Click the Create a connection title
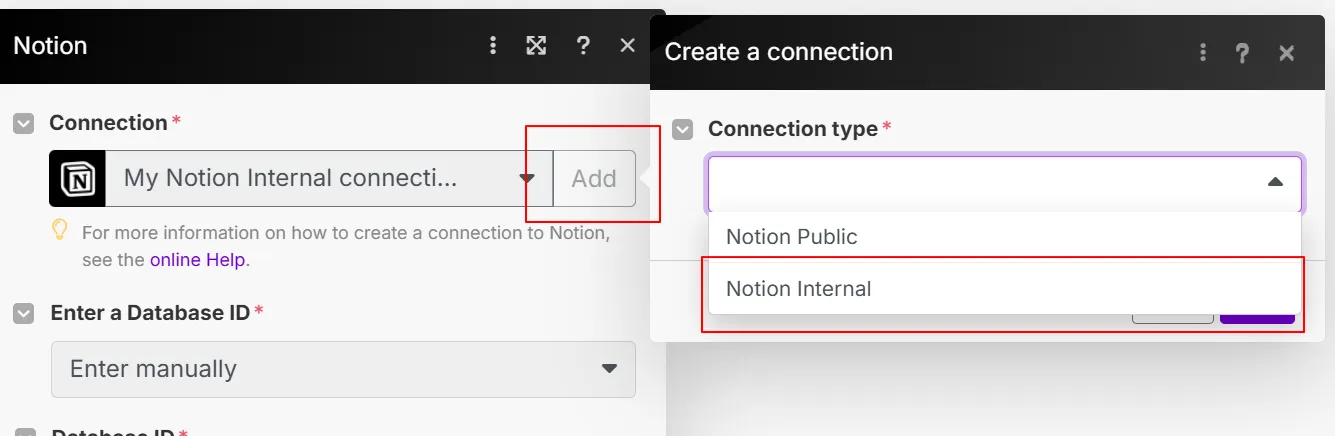The height and width of the screenshot is (436, 1335). (x=779, y=52)
